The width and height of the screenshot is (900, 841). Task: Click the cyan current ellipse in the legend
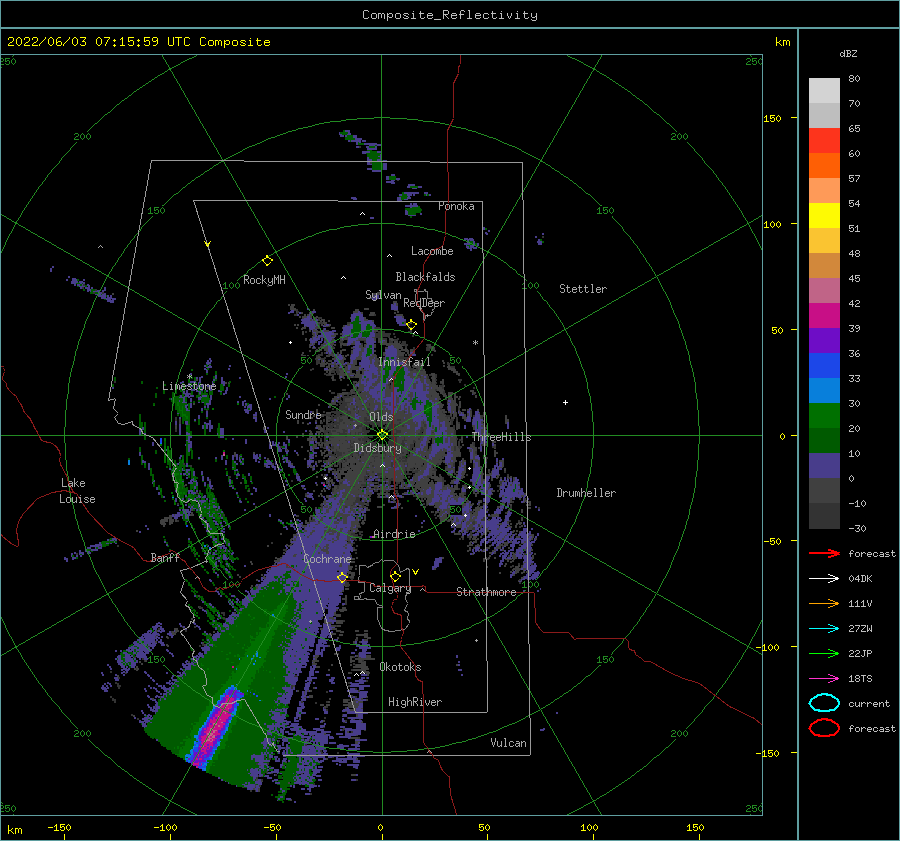coord(824,703)
